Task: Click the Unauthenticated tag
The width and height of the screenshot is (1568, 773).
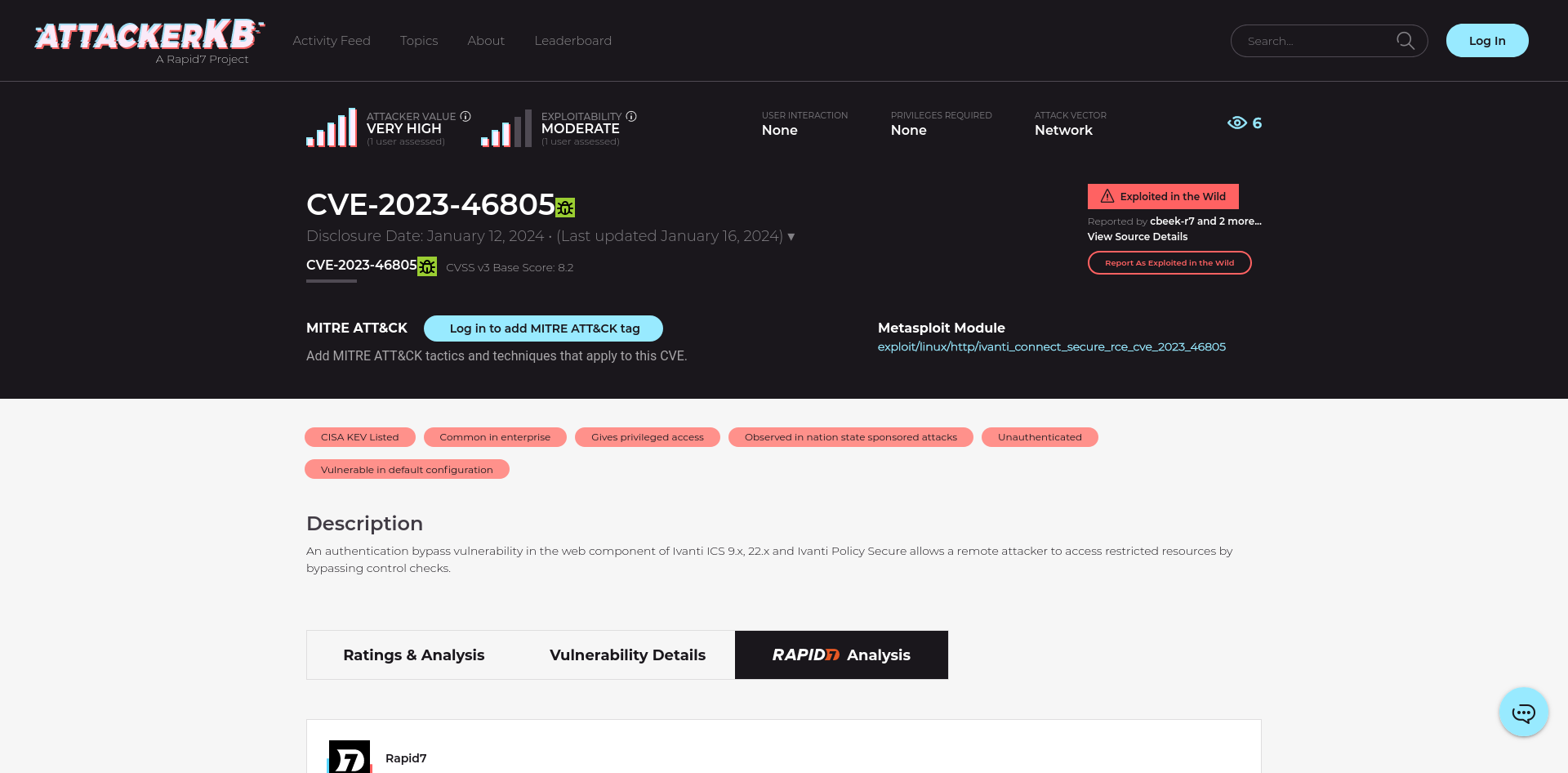Action: point(1040,437)
